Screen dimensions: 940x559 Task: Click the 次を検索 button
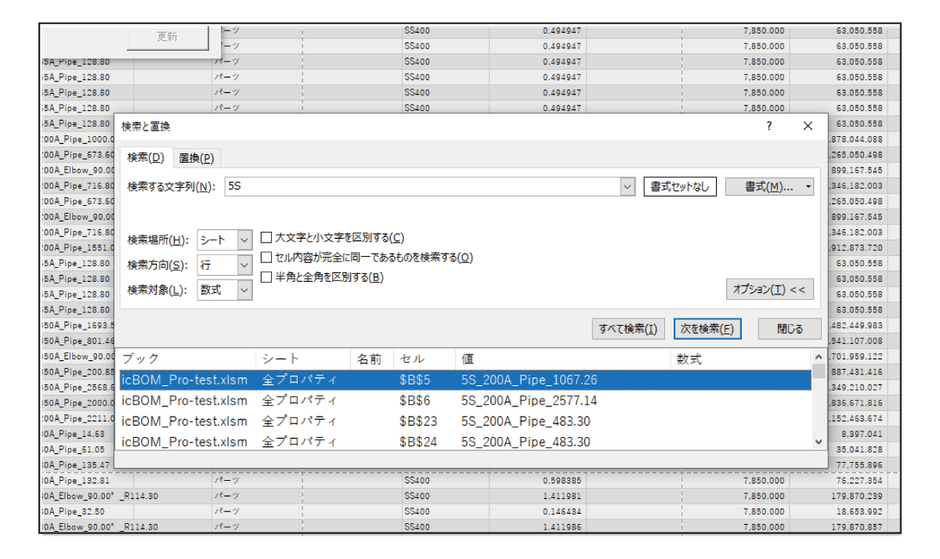[707, 329]
